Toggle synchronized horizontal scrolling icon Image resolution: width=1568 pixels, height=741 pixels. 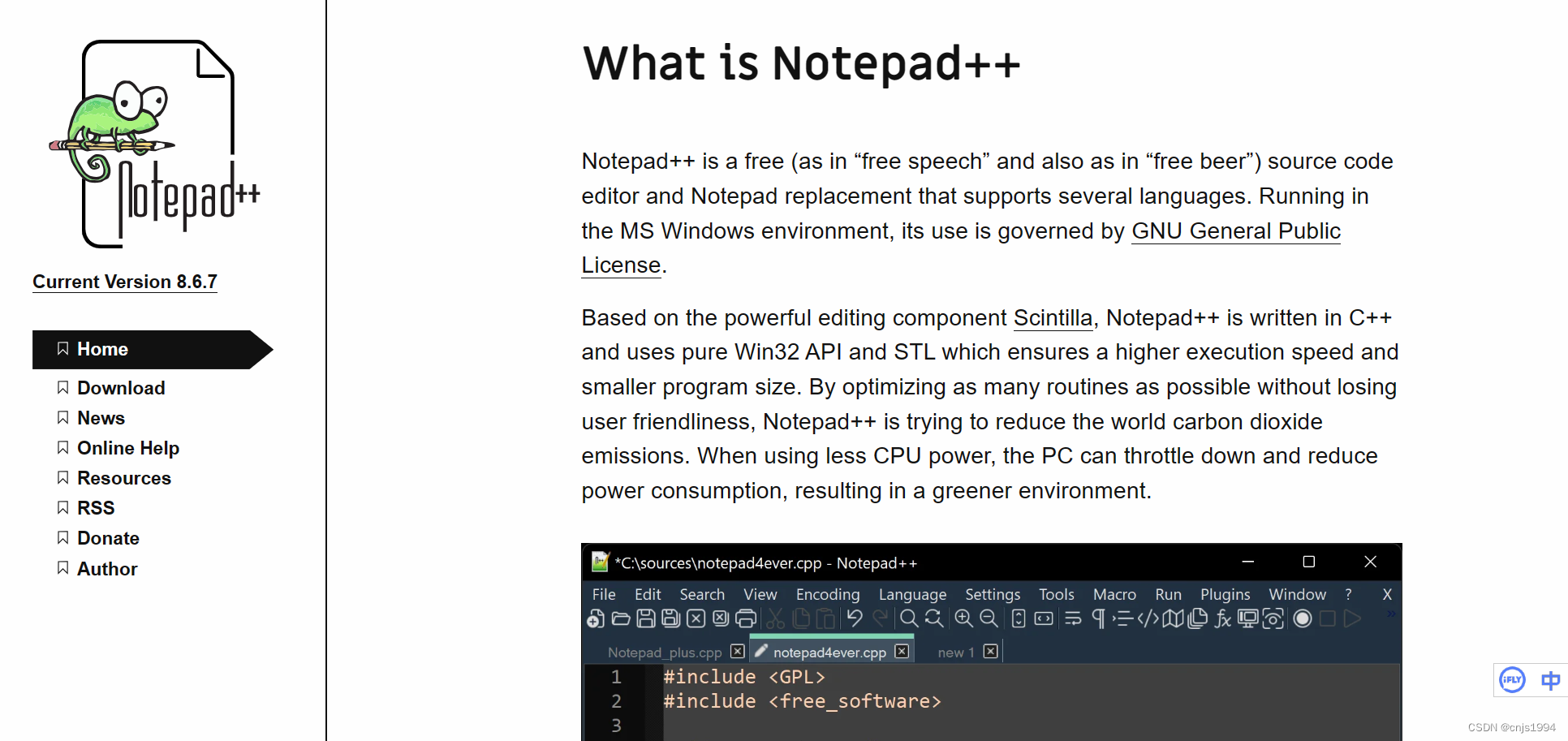[1044, 619]
